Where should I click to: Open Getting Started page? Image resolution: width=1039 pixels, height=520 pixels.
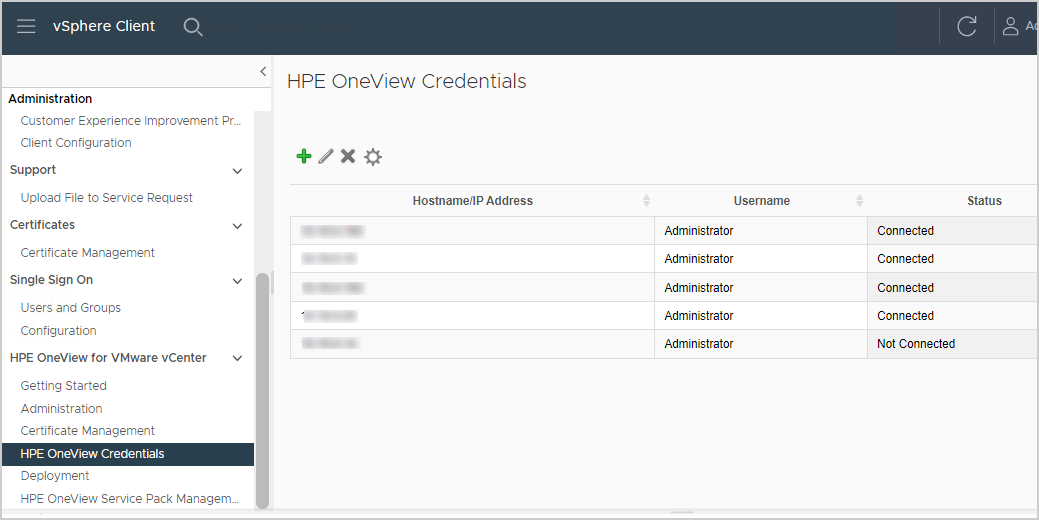tap(64, 386)
